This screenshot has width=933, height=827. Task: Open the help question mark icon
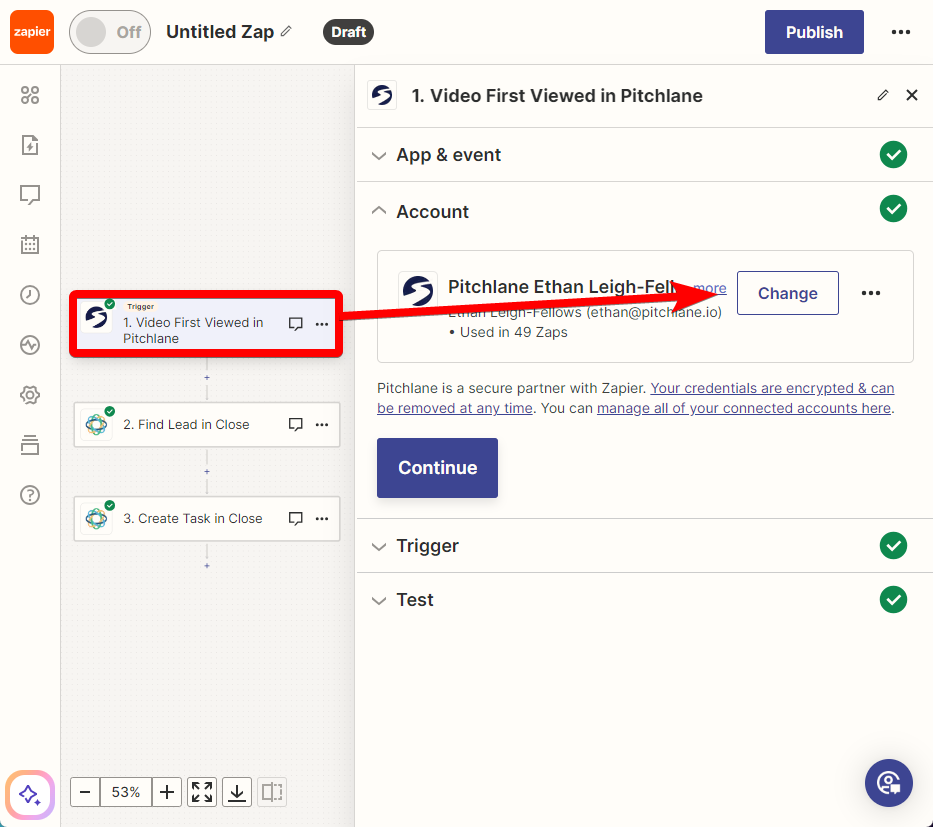(30, 494)
